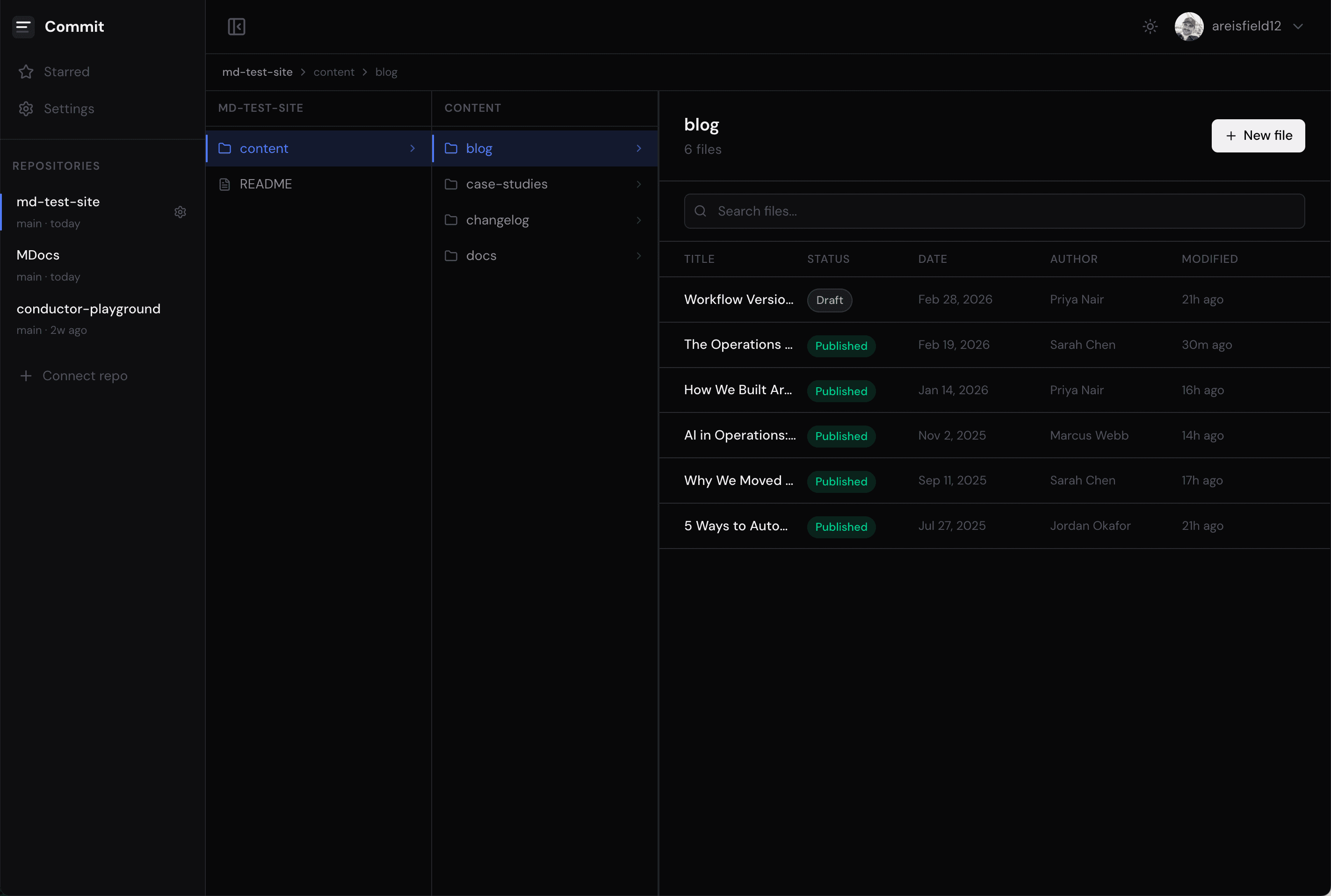Open the MDocs repository
The height and width of the screenshot is (896, 1331).
(x=37, y=255)
